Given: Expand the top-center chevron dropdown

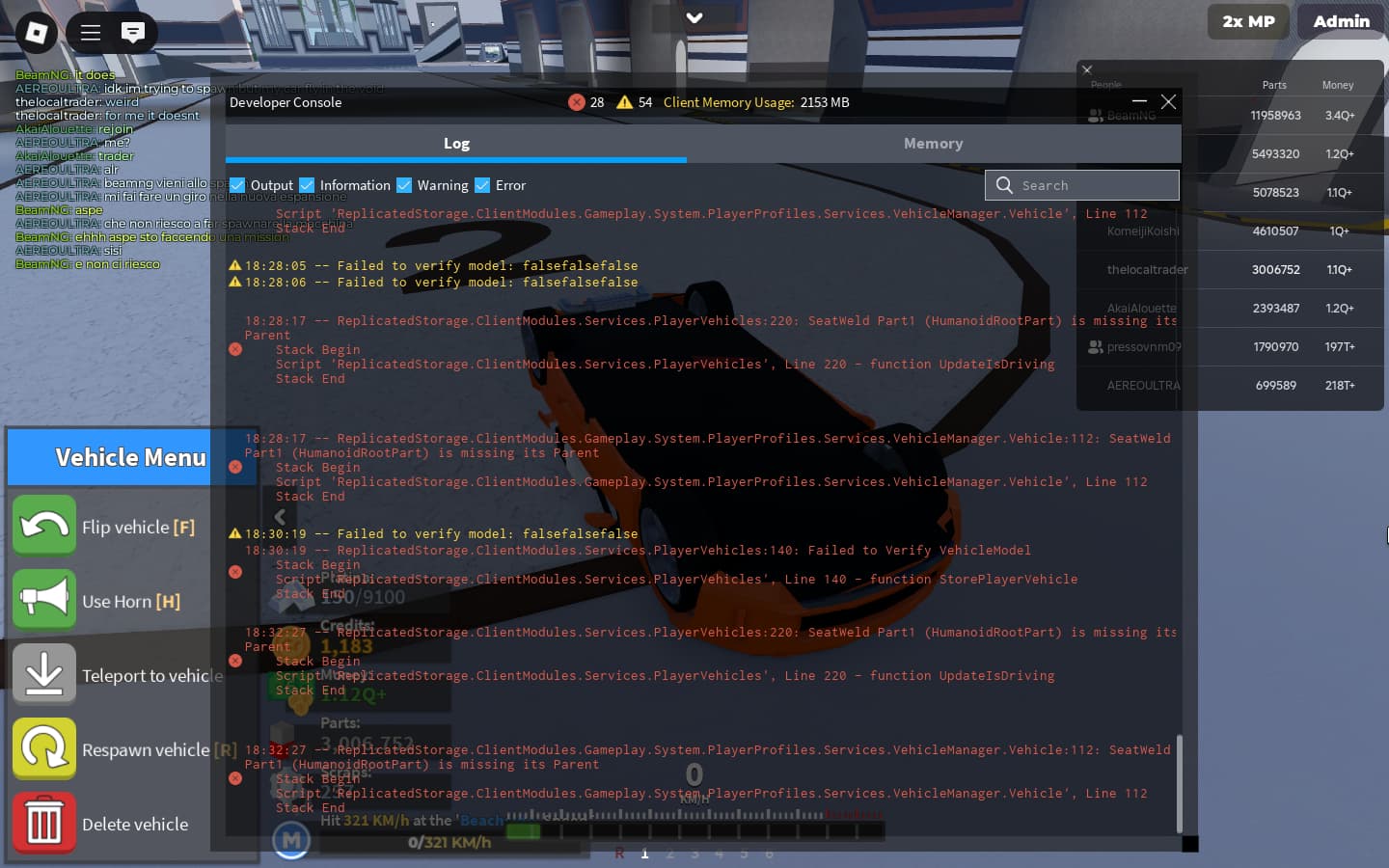Looking at the screenshot, I should (694, 18).
